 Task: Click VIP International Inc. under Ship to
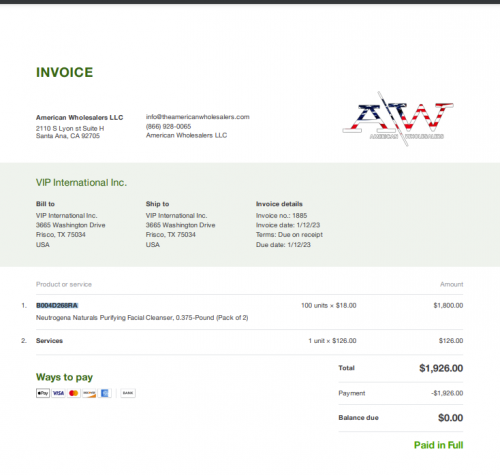176,215
